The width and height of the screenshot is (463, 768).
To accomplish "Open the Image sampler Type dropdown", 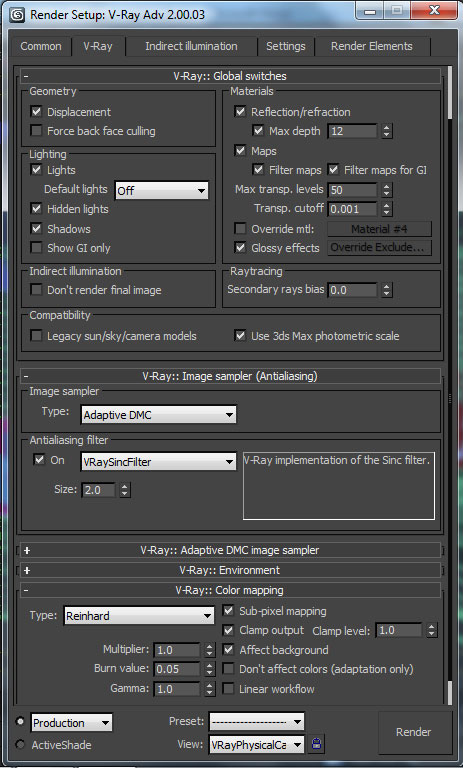I will click(158, 415).
